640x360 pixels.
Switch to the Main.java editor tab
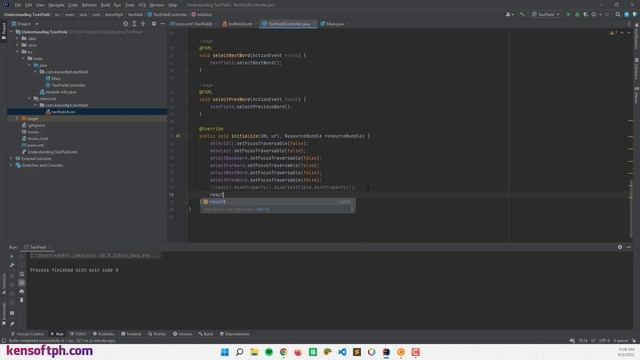[x=333, y=24]
